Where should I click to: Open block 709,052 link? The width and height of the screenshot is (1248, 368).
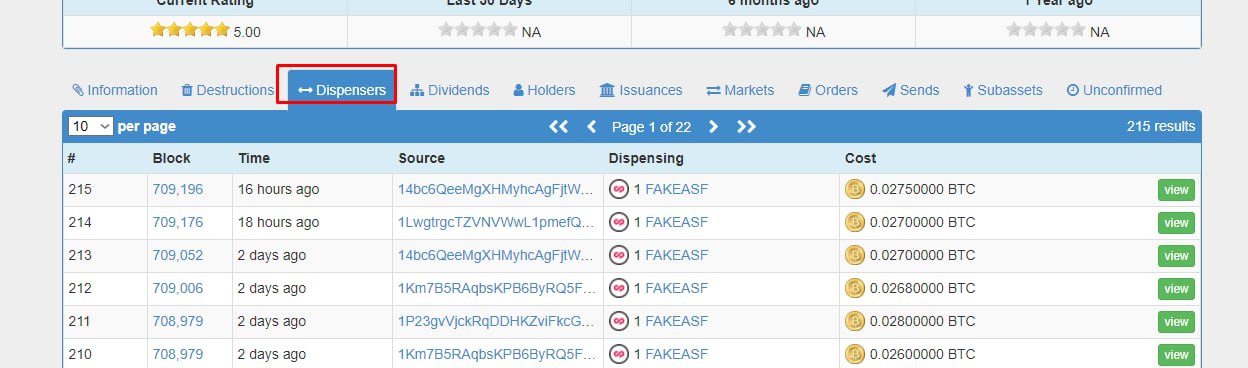point(178,255)
